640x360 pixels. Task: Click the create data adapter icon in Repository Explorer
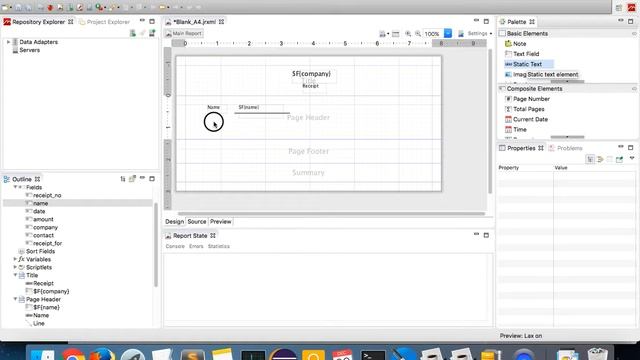tap(133, 33)
